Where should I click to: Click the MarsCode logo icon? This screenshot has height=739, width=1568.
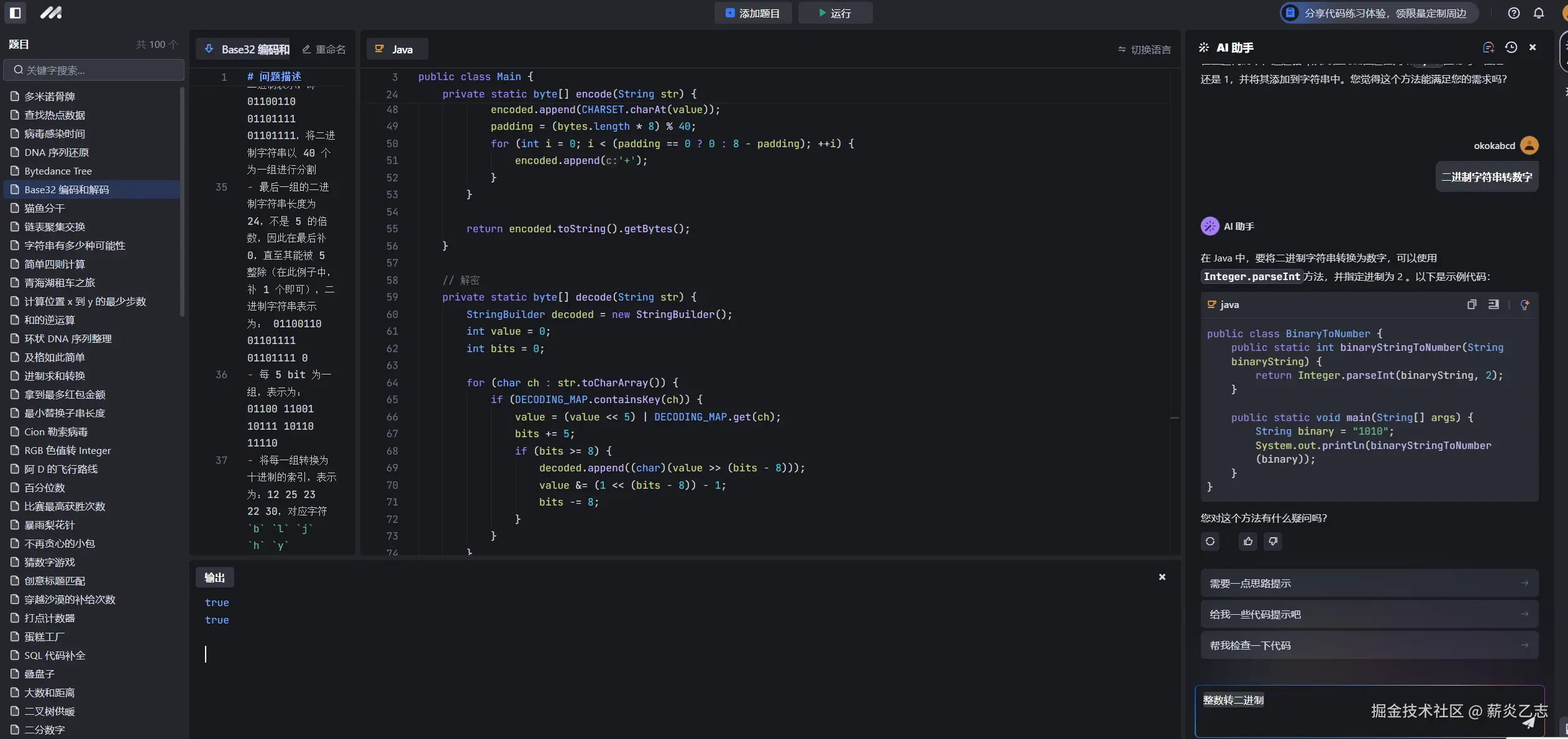51,12
